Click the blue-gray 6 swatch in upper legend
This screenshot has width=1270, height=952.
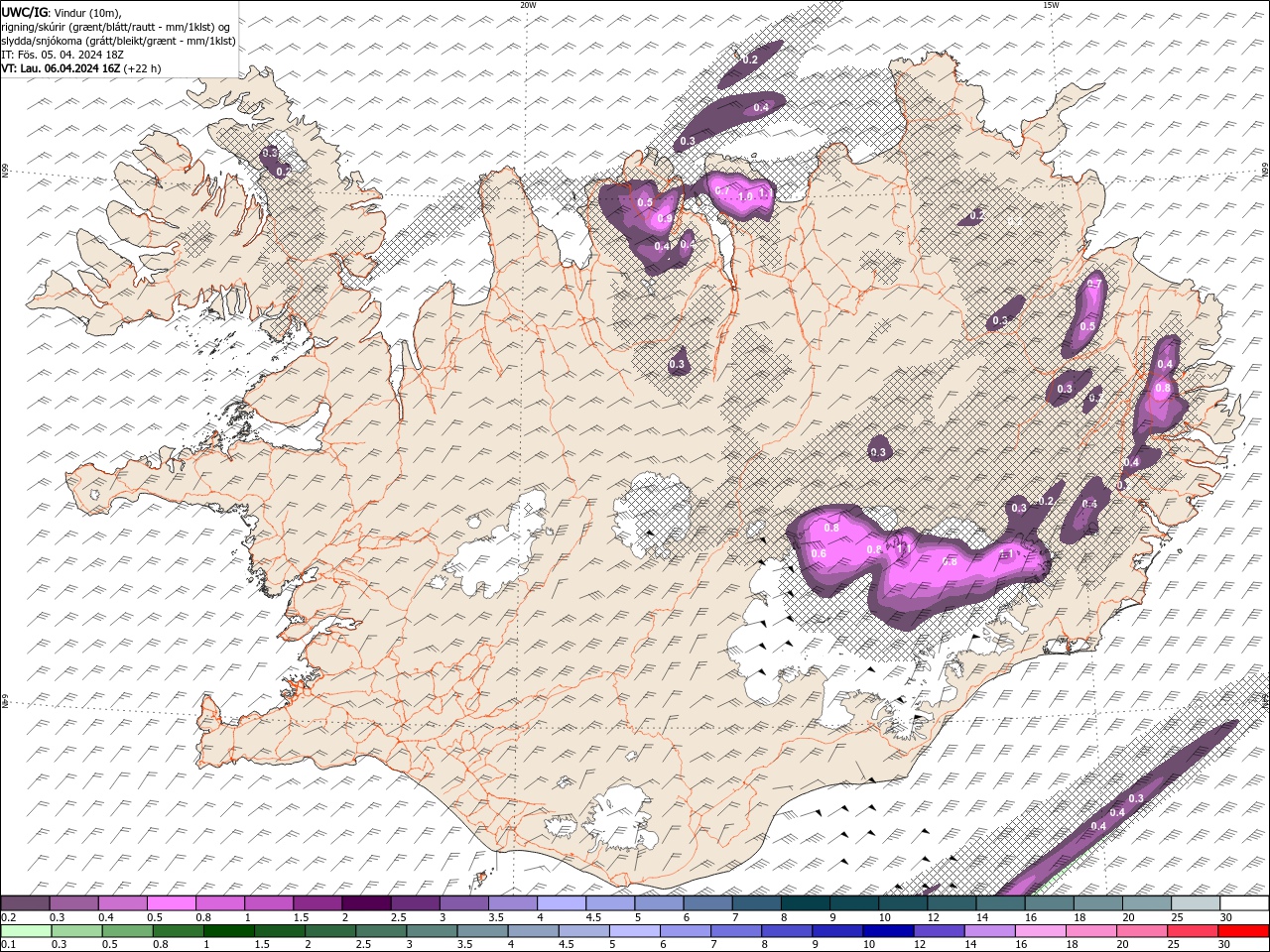708,903
